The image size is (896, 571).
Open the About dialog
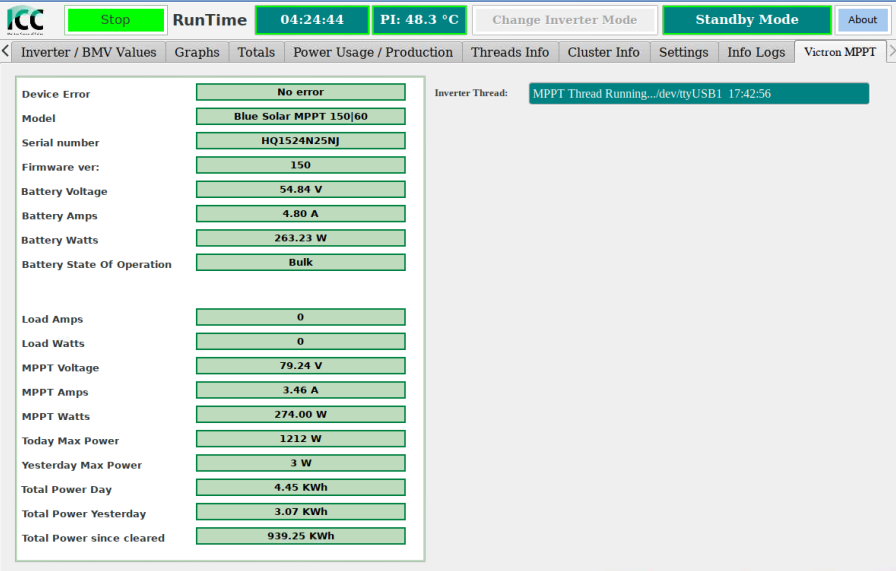tap(862, 20)
